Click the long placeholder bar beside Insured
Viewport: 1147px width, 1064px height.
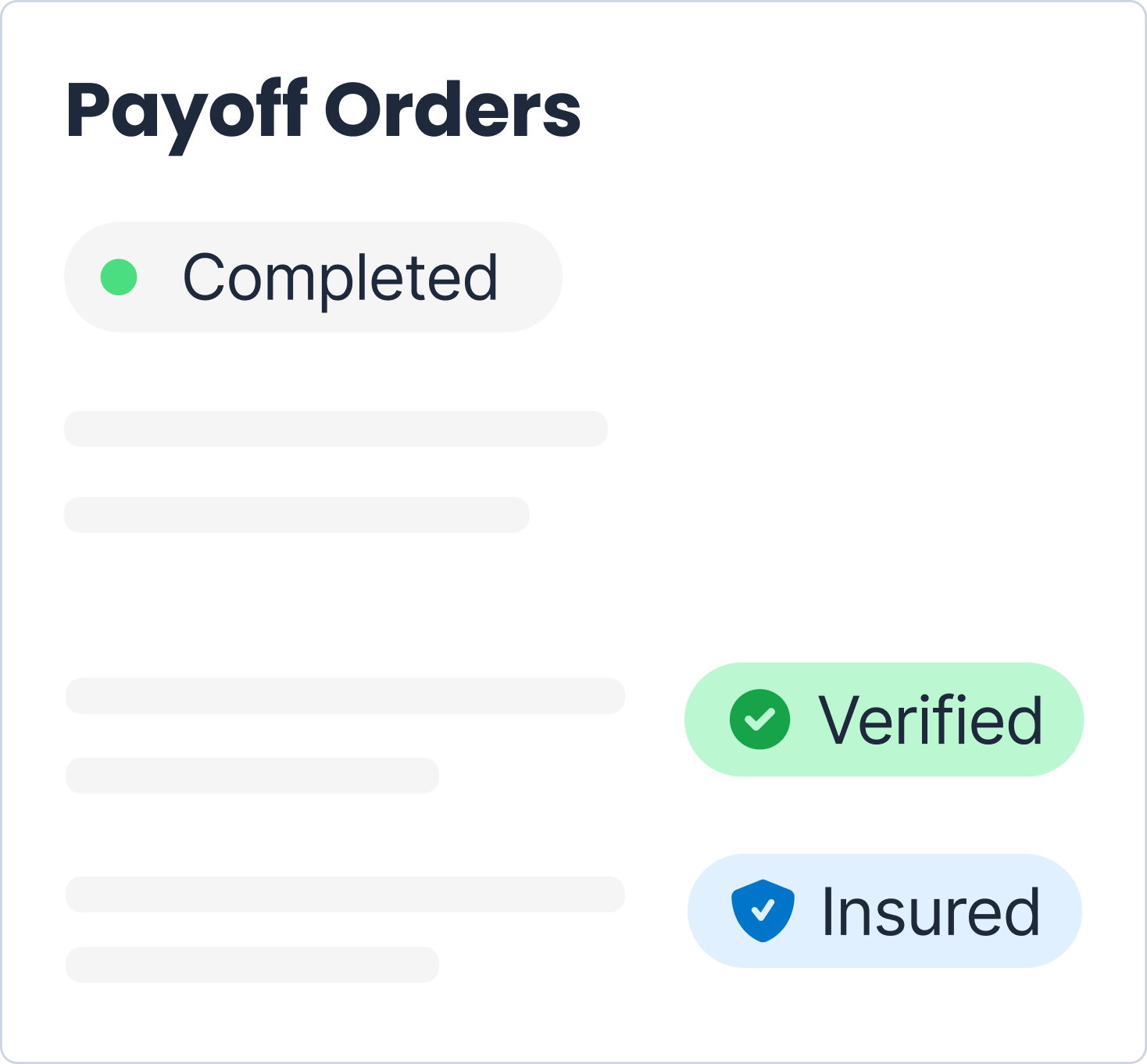345,894
